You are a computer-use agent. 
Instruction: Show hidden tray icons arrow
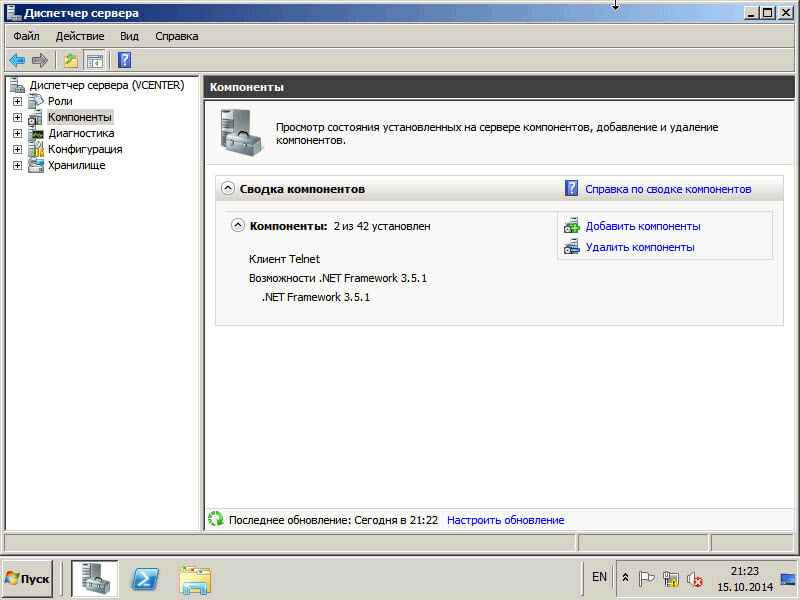click(626, 578)
